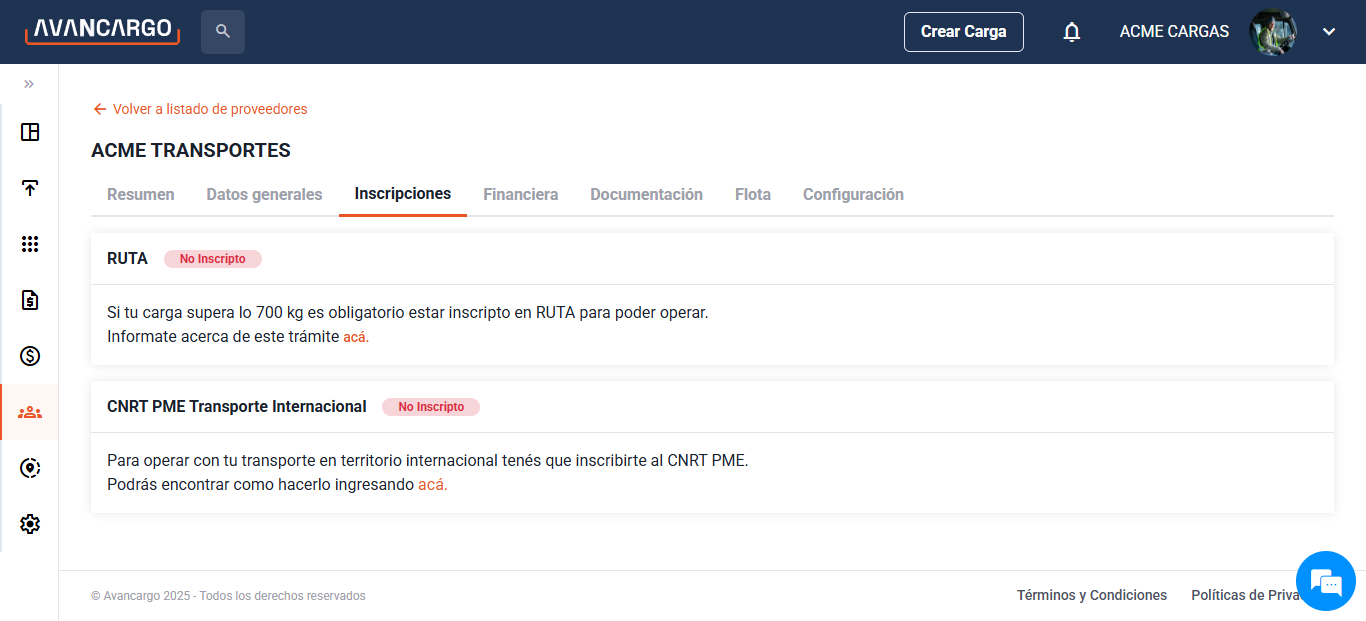Click the CNRT PME 'No Inscripto' badge
1366x621 pixels.
click(x=431, y=407)
